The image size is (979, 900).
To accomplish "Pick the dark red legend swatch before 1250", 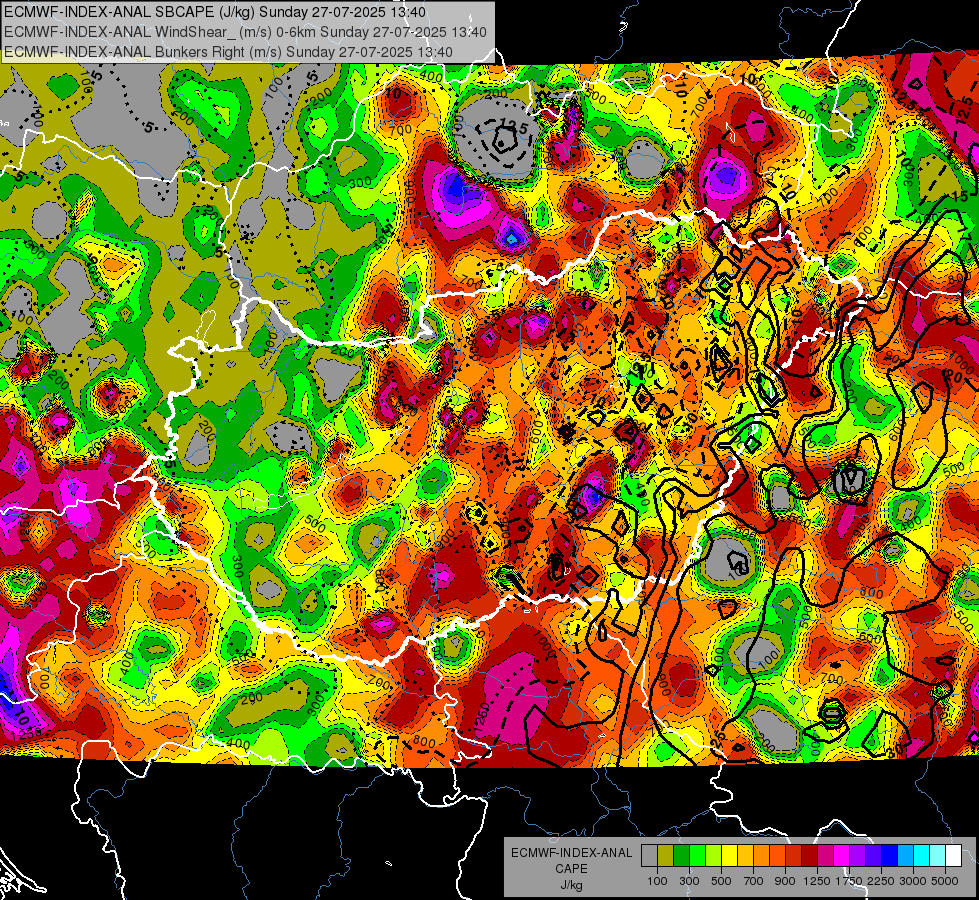I will pyautogui.click(x=810, y=856).
